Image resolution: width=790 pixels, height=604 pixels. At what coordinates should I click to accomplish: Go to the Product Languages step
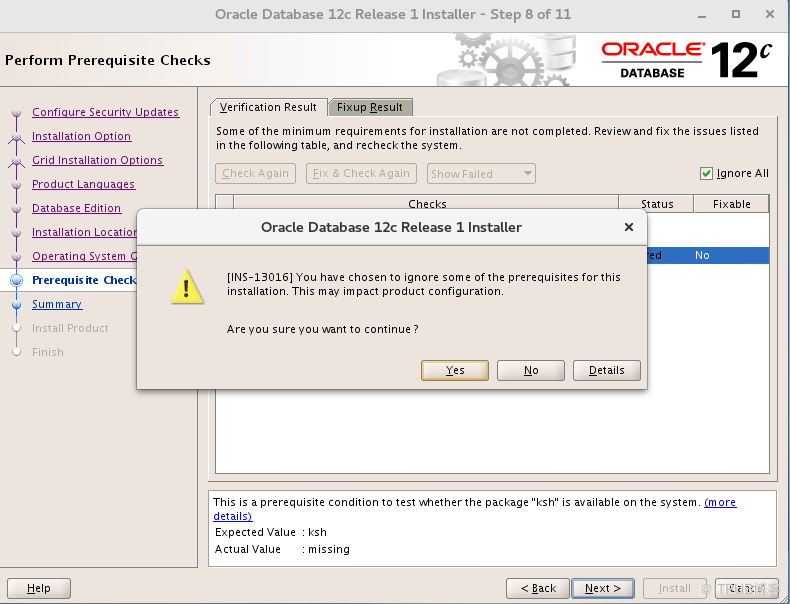tap(84, 184)
